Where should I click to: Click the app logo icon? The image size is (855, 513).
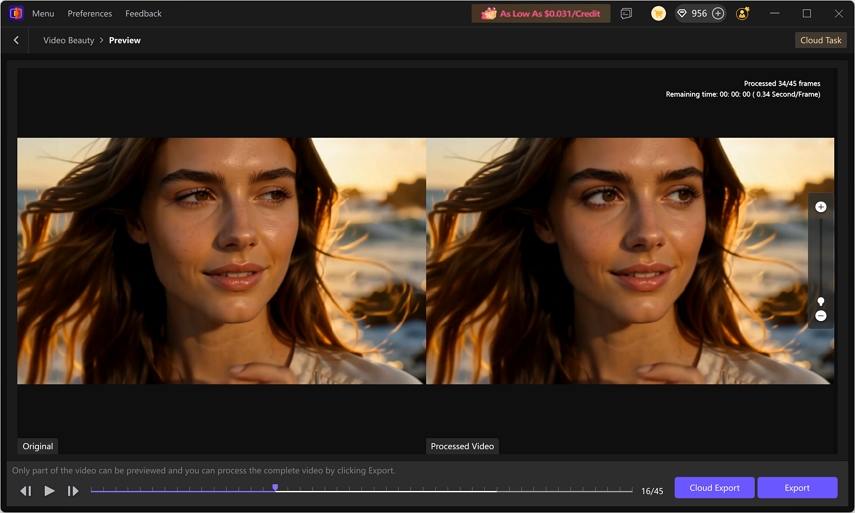coord(16,13)
